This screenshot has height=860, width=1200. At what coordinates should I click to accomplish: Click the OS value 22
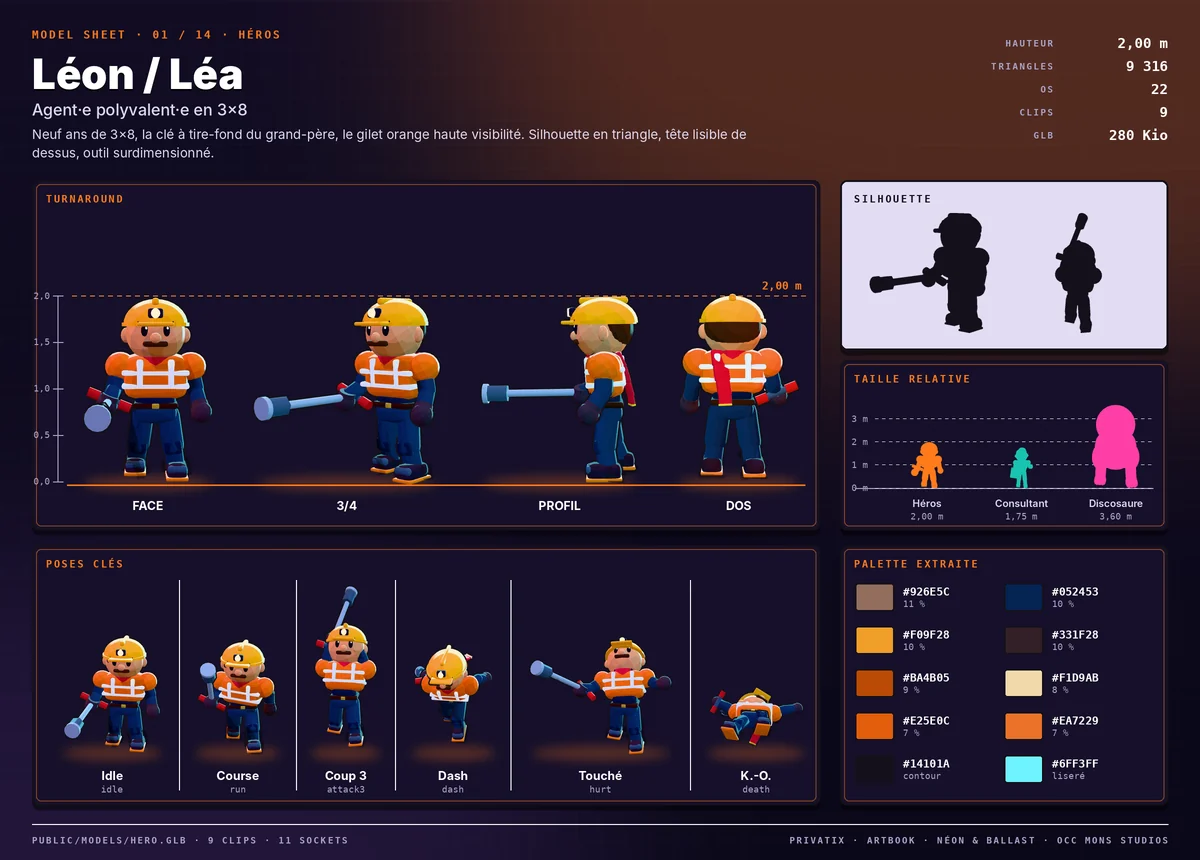pyautogui.click(x=1159, y=89)
